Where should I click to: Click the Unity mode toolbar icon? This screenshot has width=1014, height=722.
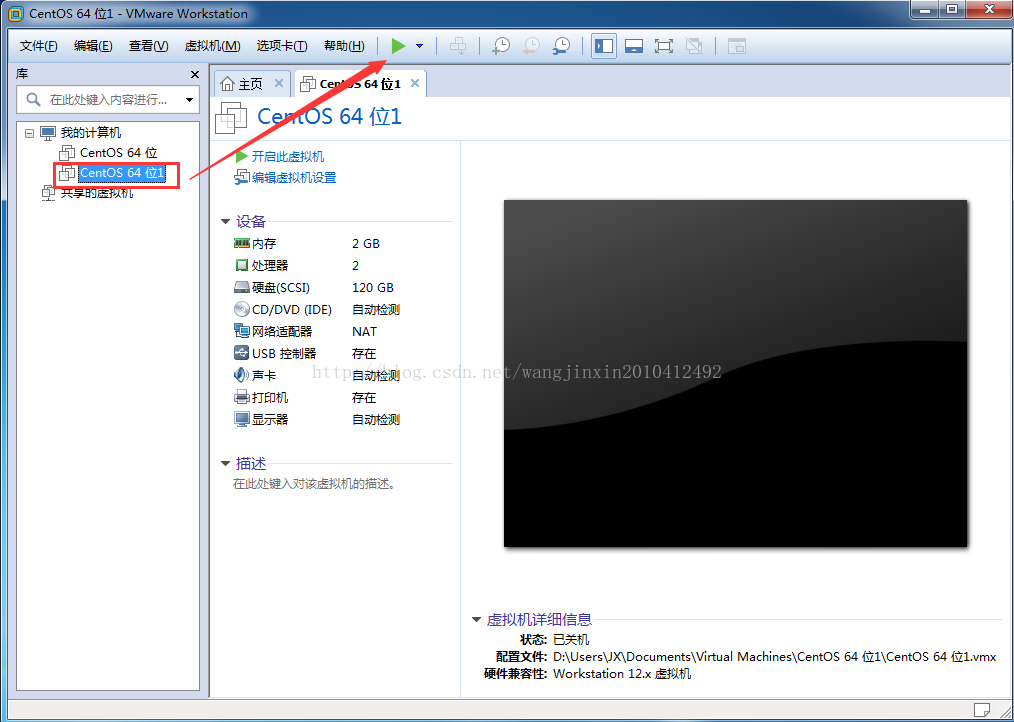693,46
